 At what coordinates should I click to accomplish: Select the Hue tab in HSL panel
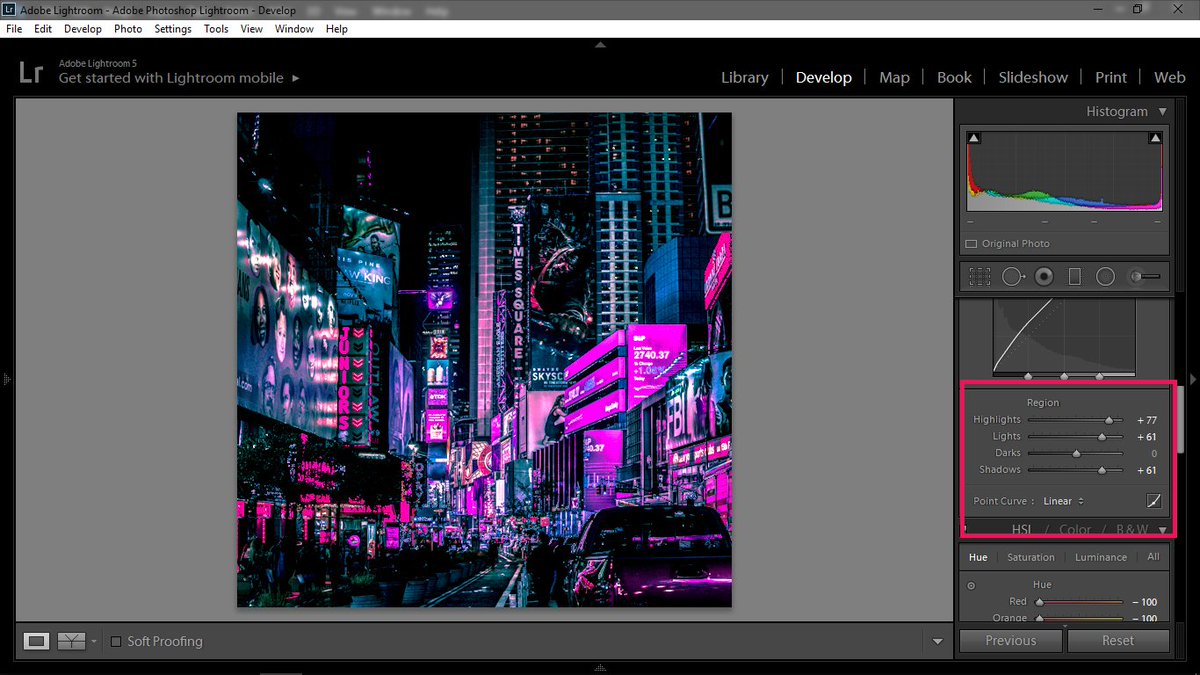coord(978,558)
